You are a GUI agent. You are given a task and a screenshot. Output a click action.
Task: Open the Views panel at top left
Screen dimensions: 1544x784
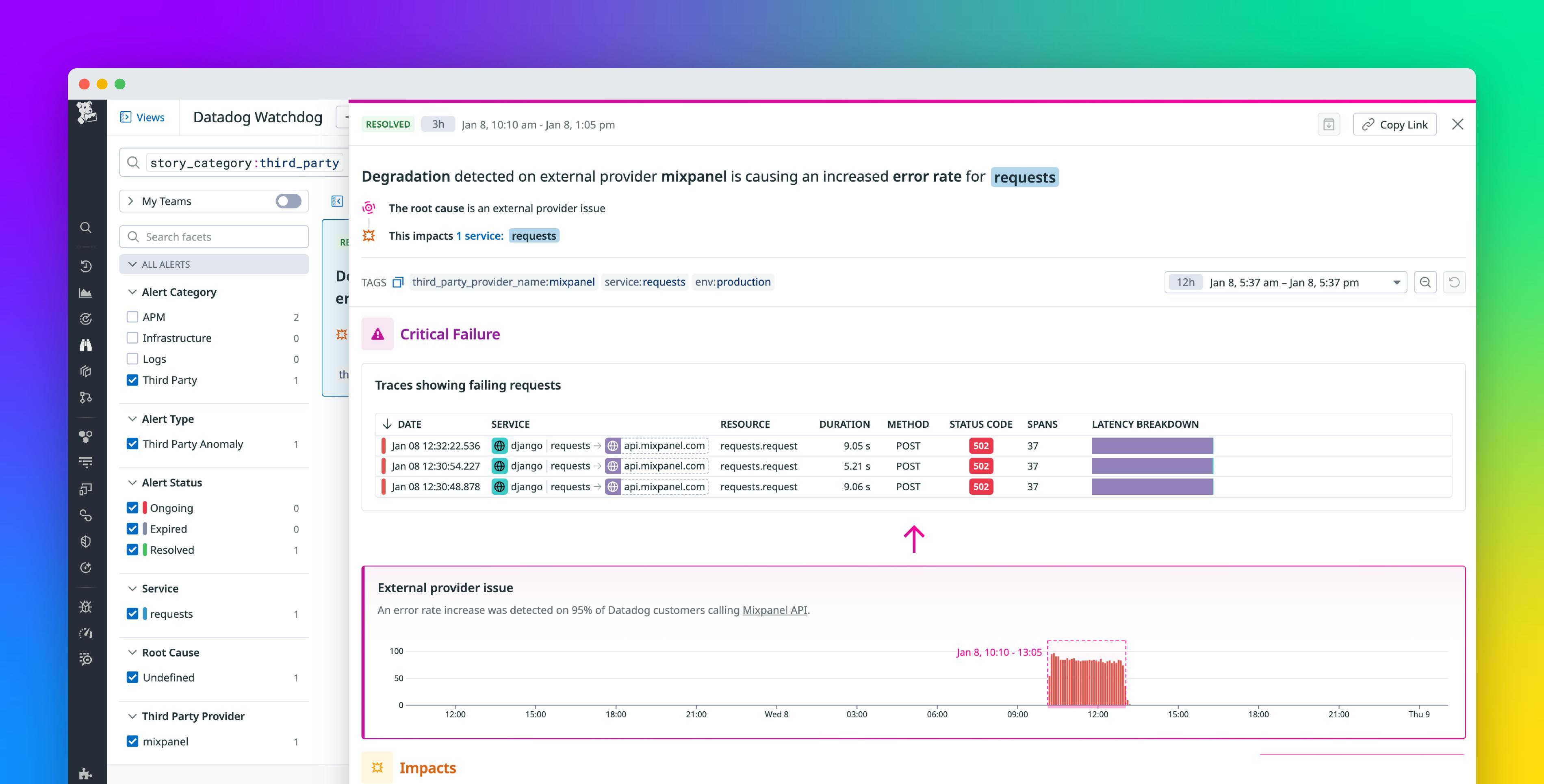(143, 117)
